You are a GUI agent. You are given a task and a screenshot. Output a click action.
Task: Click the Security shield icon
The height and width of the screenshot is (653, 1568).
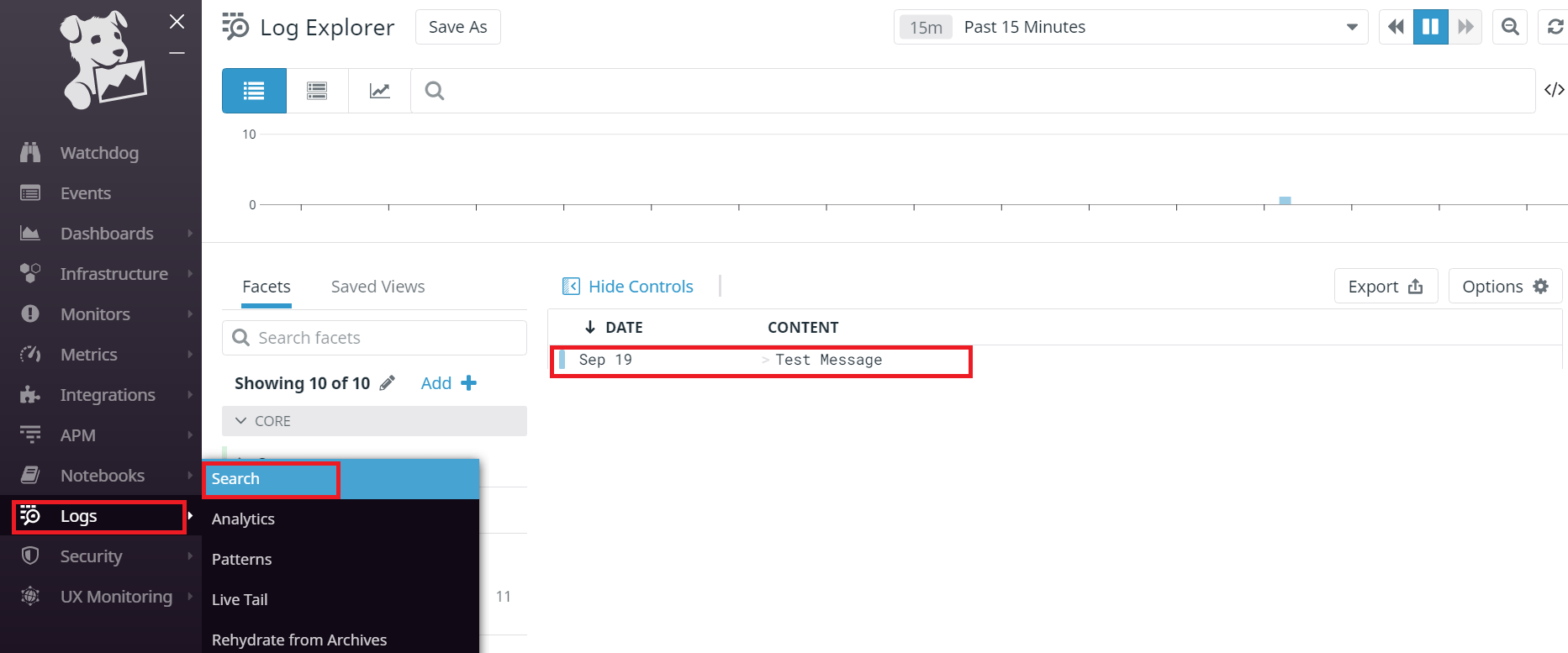[30, 556]
